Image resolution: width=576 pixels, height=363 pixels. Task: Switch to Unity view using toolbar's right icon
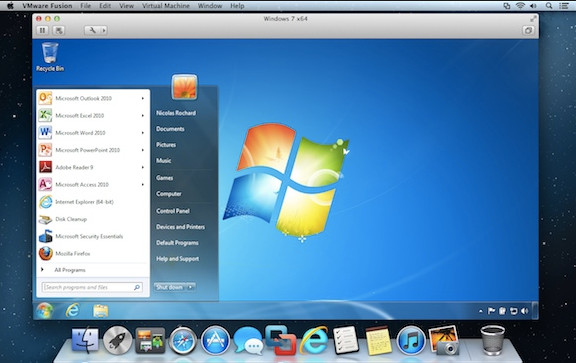pyautogui.click(x=528, y=30)
